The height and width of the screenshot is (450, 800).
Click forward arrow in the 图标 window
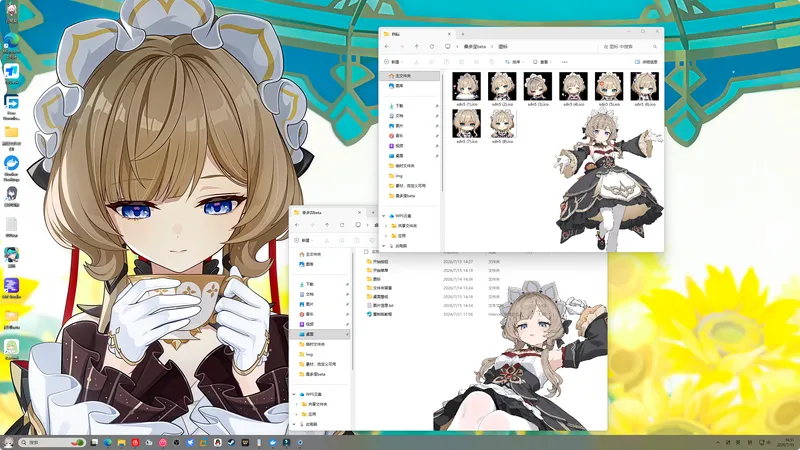pos(402,46)
